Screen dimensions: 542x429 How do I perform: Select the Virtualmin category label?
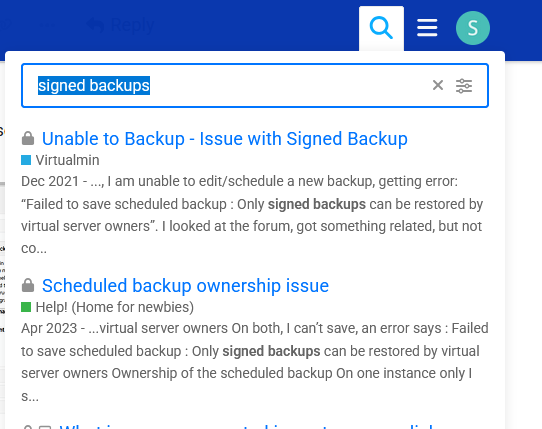[67, 160]
